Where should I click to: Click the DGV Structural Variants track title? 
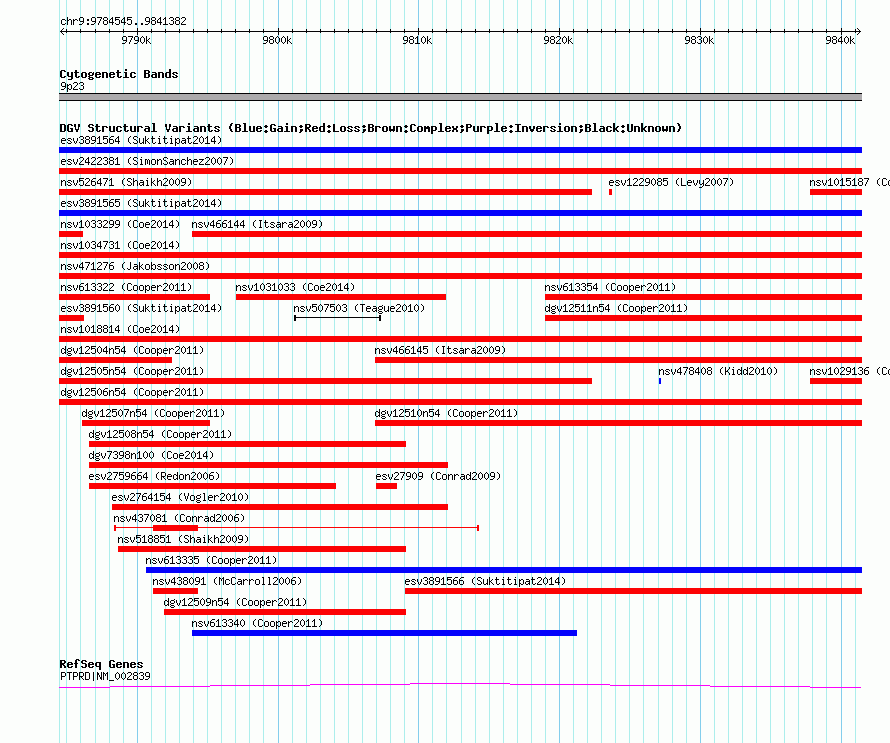370,128
